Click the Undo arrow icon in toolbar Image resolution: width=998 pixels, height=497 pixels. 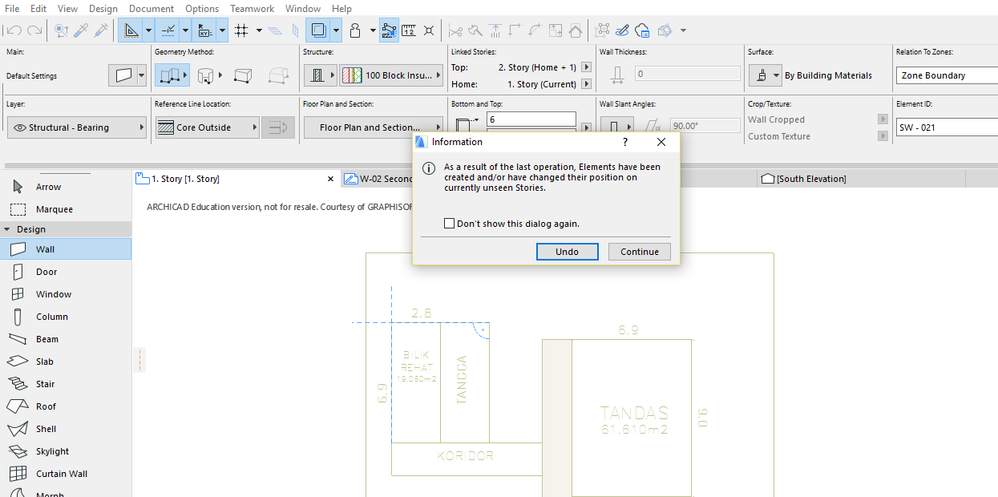pos(15,30)
